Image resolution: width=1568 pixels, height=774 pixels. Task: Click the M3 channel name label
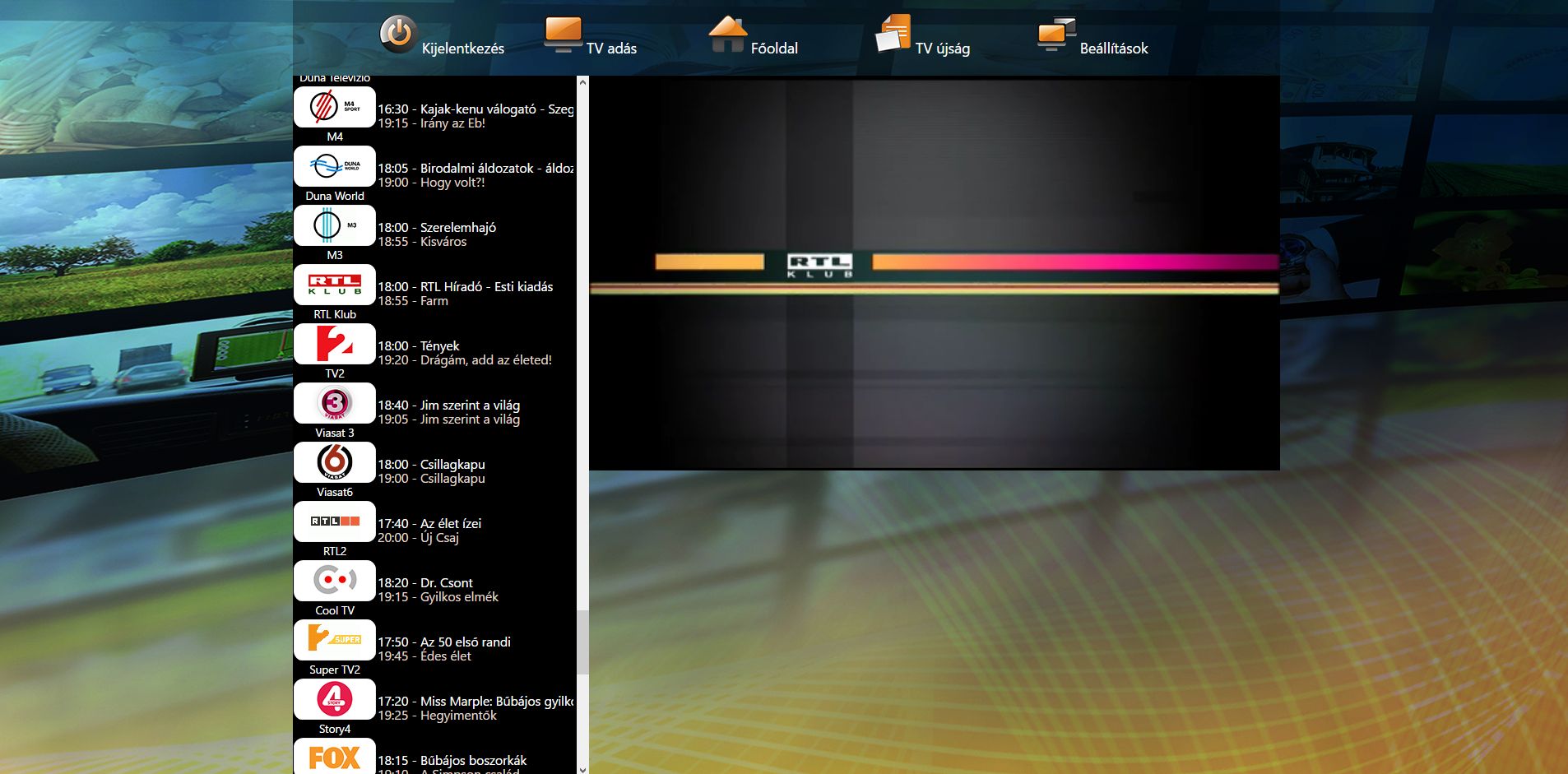coord(335,255)
